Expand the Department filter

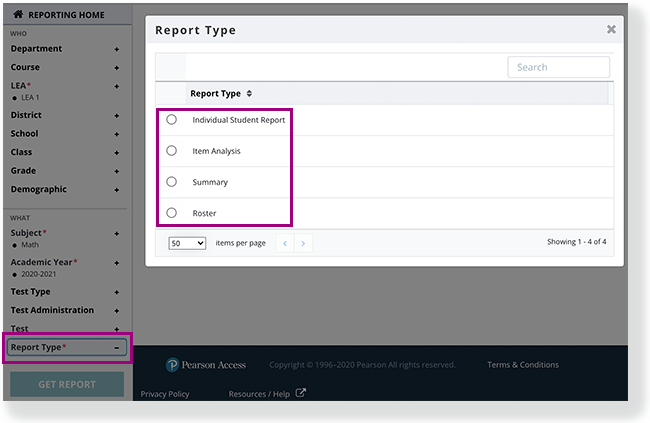[116, 49]
